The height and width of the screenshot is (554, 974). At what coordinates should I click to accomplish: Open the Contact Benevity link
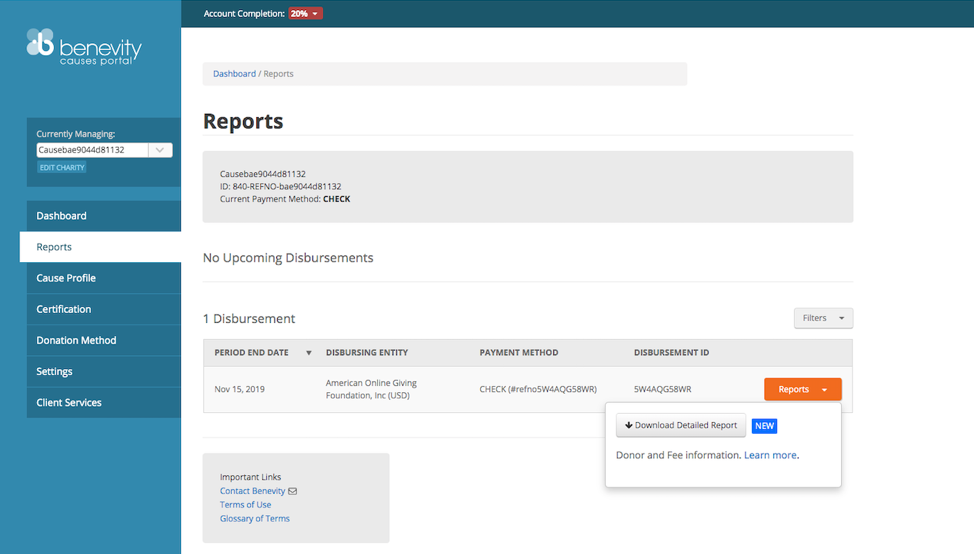(x=252, y=491)
